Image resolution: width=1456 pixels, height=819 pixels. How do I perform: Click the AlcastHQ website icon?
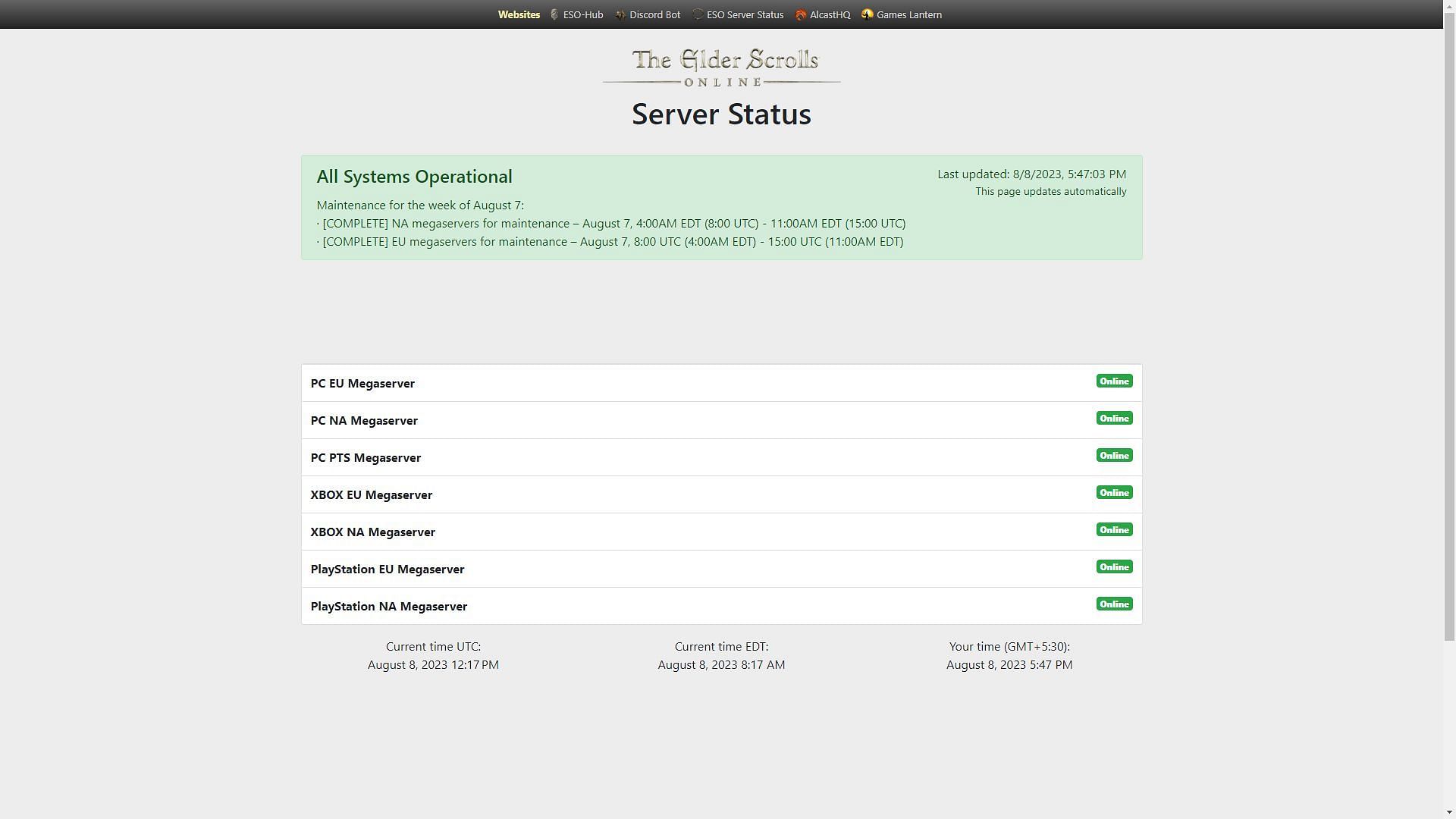coord(800,14)
